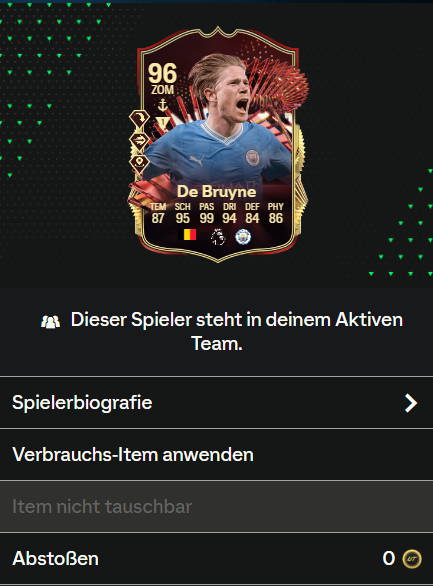Expand Spielerbiografie with the chevron arrow

tap(411, 403)
